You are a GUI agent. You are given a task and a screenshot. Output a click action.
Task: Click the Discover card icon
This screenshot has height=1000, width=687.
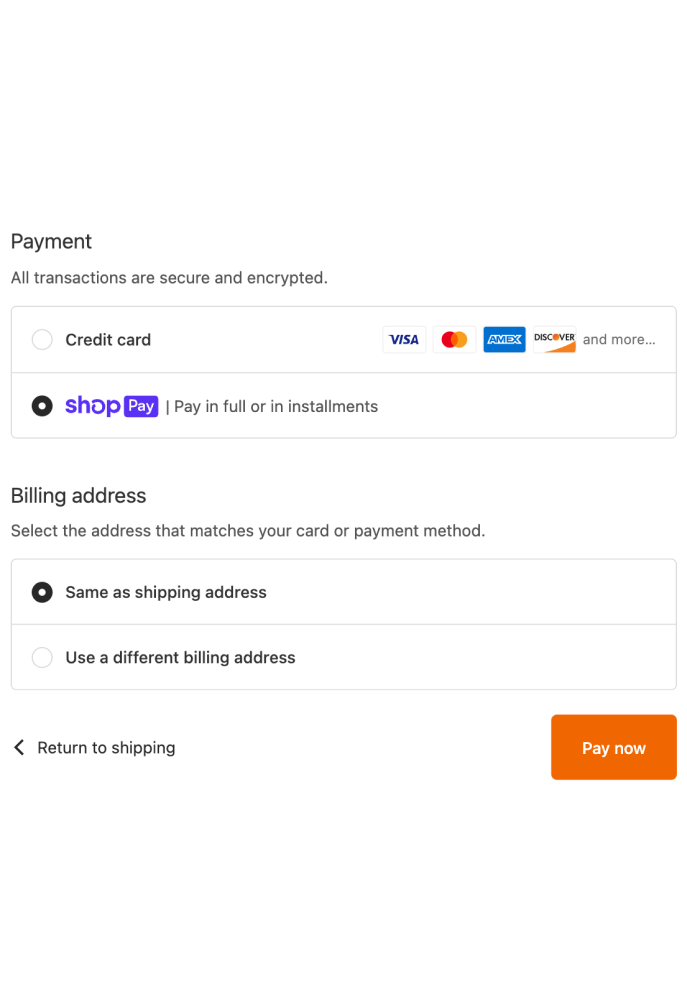[554, 339]
